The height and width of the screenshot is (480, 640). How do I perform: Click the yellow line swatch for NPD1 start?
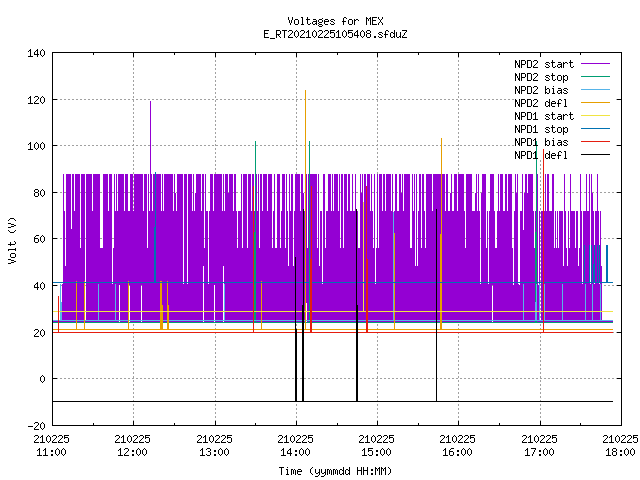click(x=596, y=116)
